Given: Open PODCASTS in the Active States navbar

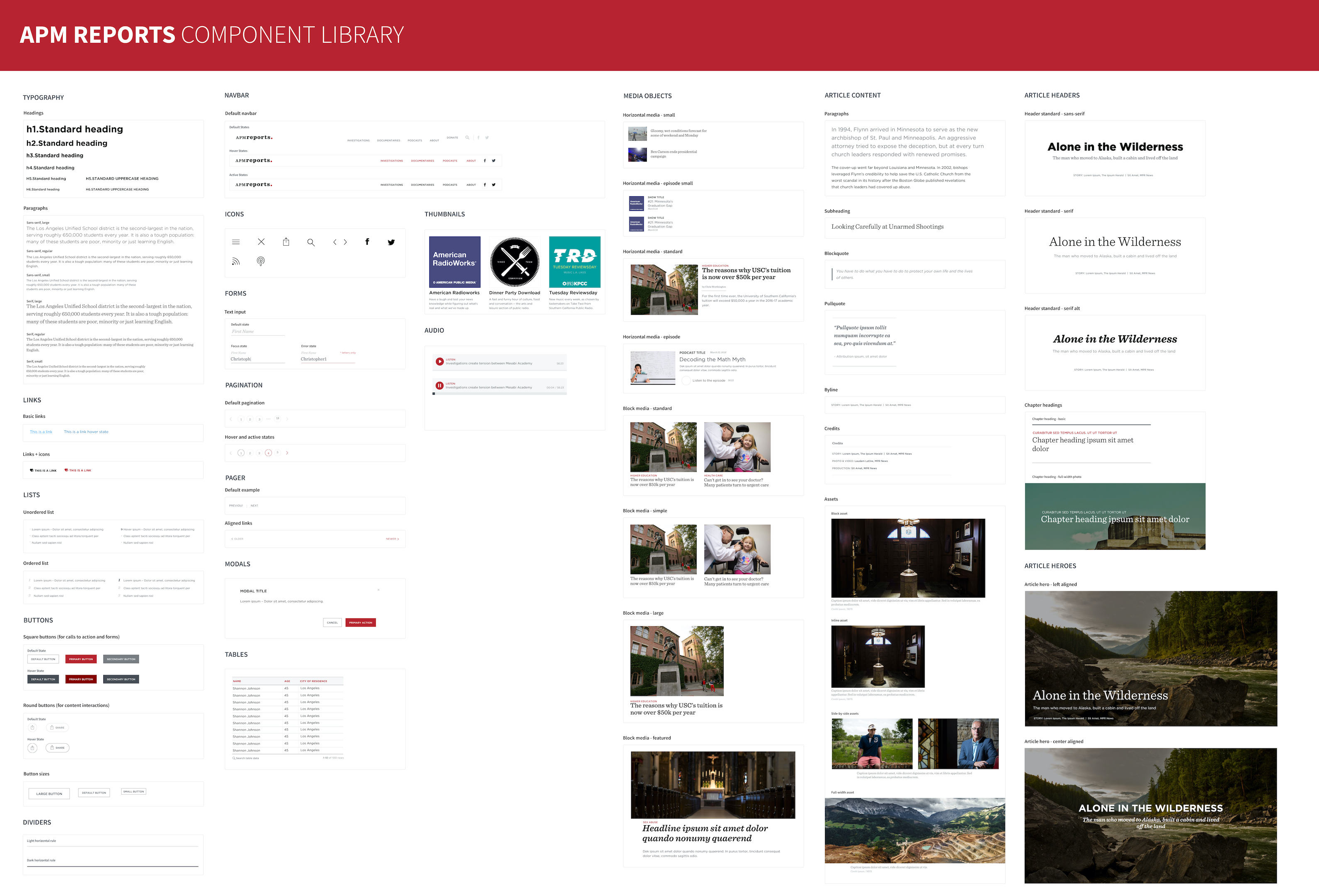Looking at the screenshot, I should point(450,184).
